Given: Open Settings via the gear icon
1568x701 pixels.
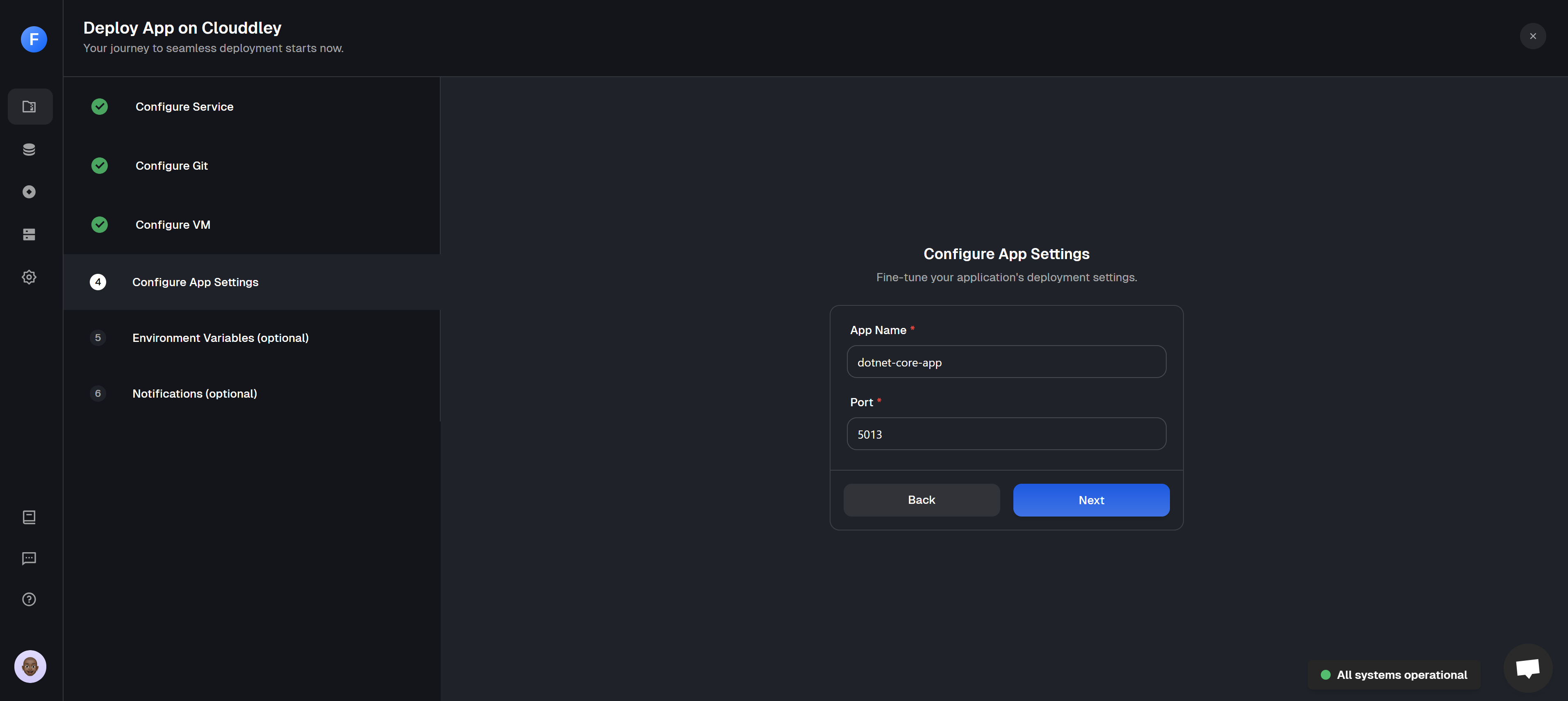Looking at the screenshot, I should [x=29, y=277].
